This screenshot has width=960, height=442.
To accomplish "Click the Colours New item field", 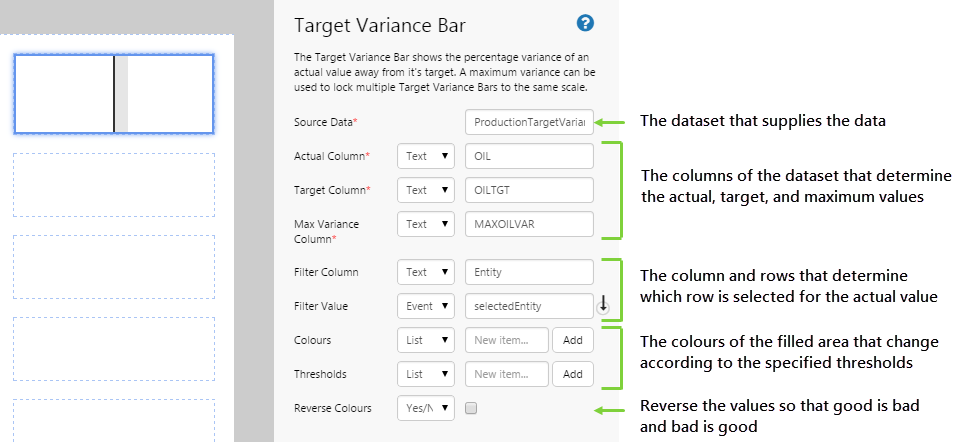I will click(507, 340).
